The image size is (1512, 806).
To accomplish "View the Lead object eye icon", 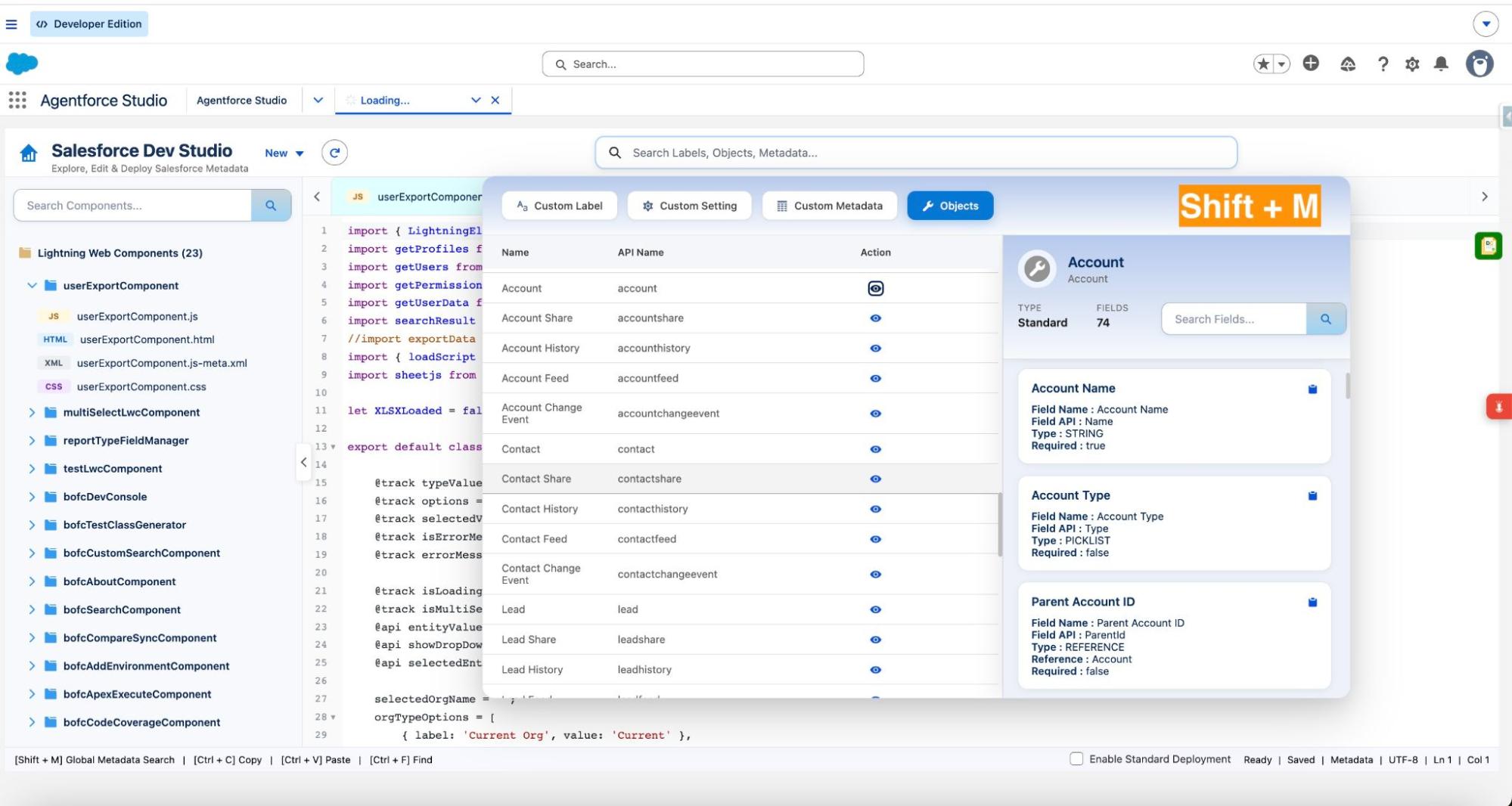I will click(875, 609).
